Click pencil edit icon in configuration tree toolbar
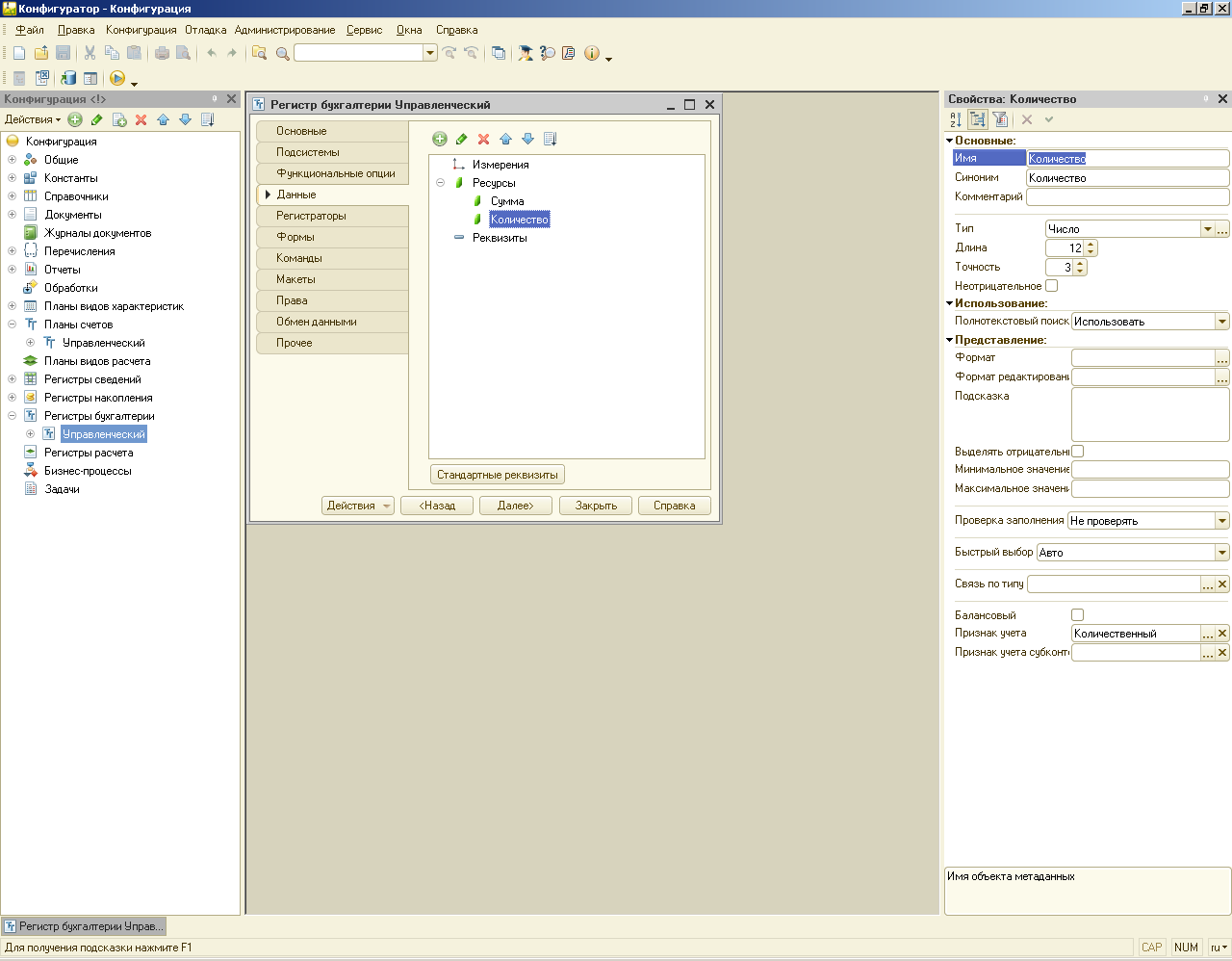This screenshot has height=961, width=1232. coord(96,119)
